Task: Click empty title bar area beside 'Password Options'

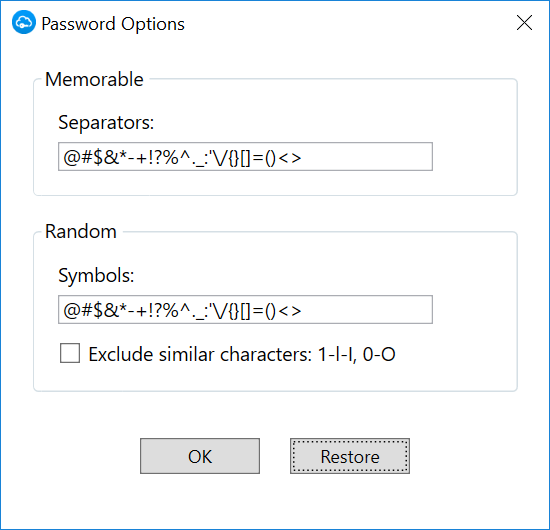Action: 347,23
